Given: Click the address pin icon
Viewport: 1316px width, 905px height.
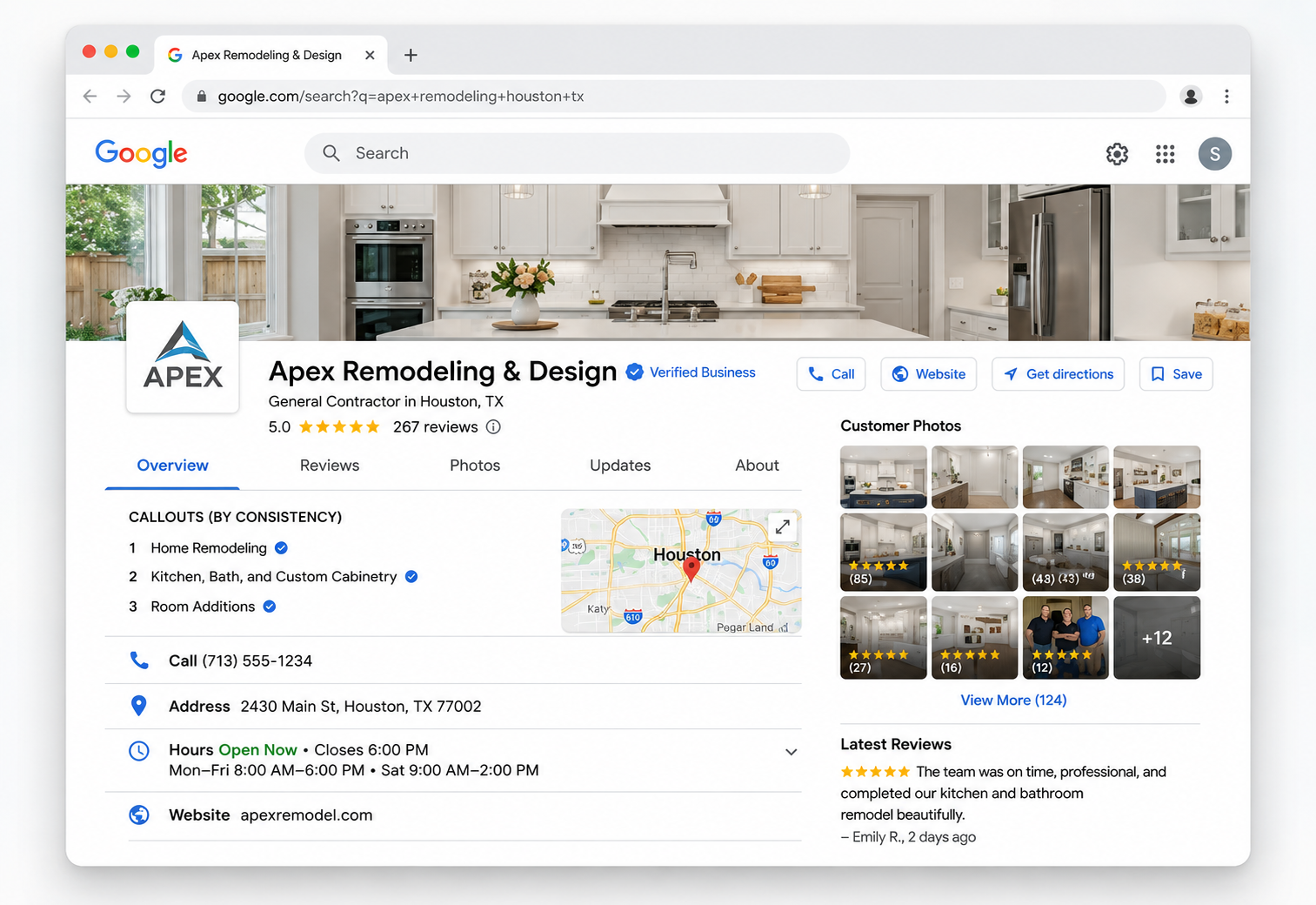Looking at the screenshot, I should [x=138, y=706].
